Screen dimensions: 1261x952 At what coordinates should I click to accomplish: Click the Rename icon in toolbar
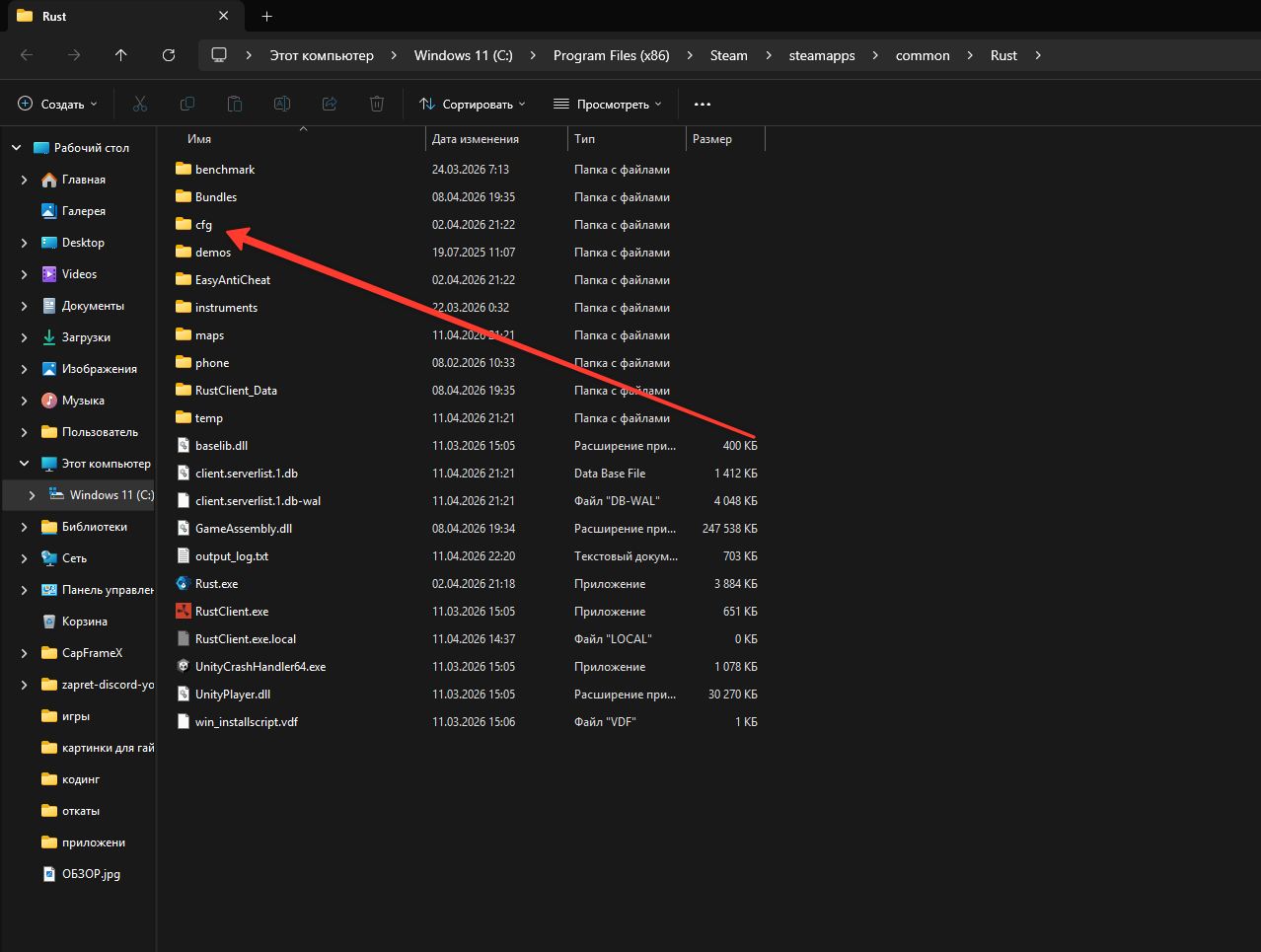[x=282, y=104]
